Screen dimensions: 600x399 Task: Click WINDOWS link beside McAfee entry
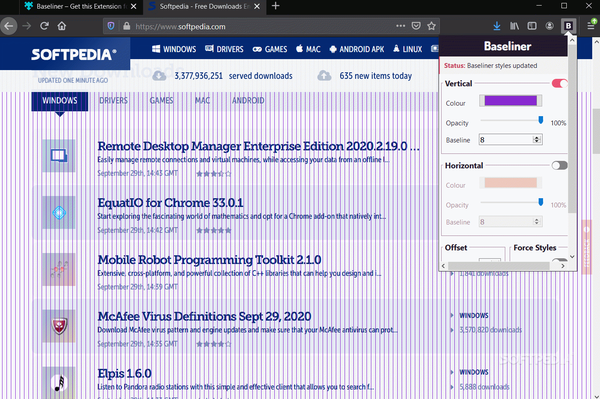[x=474, y=315]
